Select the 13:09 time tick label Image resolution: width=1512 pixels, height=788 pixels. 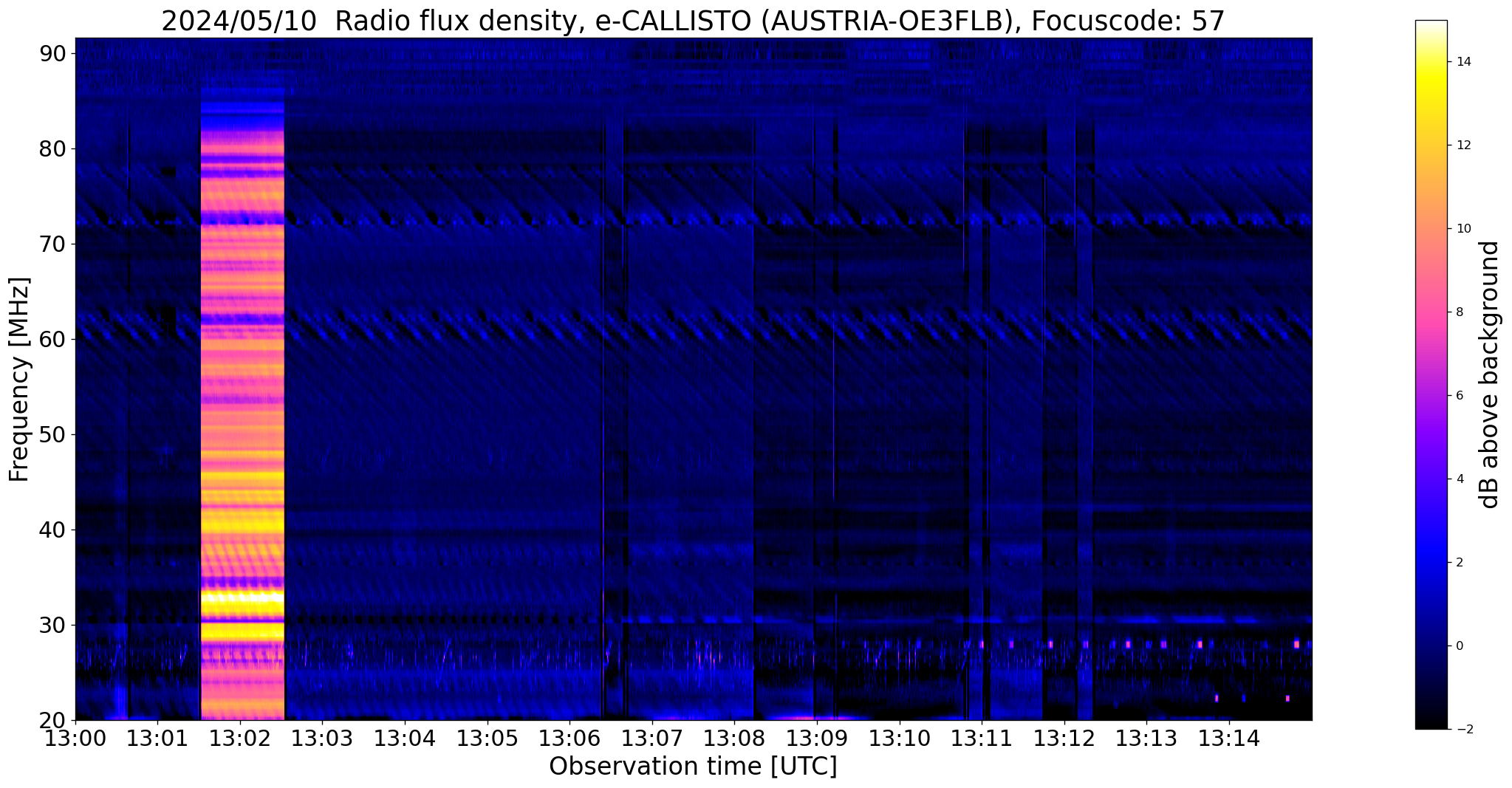(817, 738)
